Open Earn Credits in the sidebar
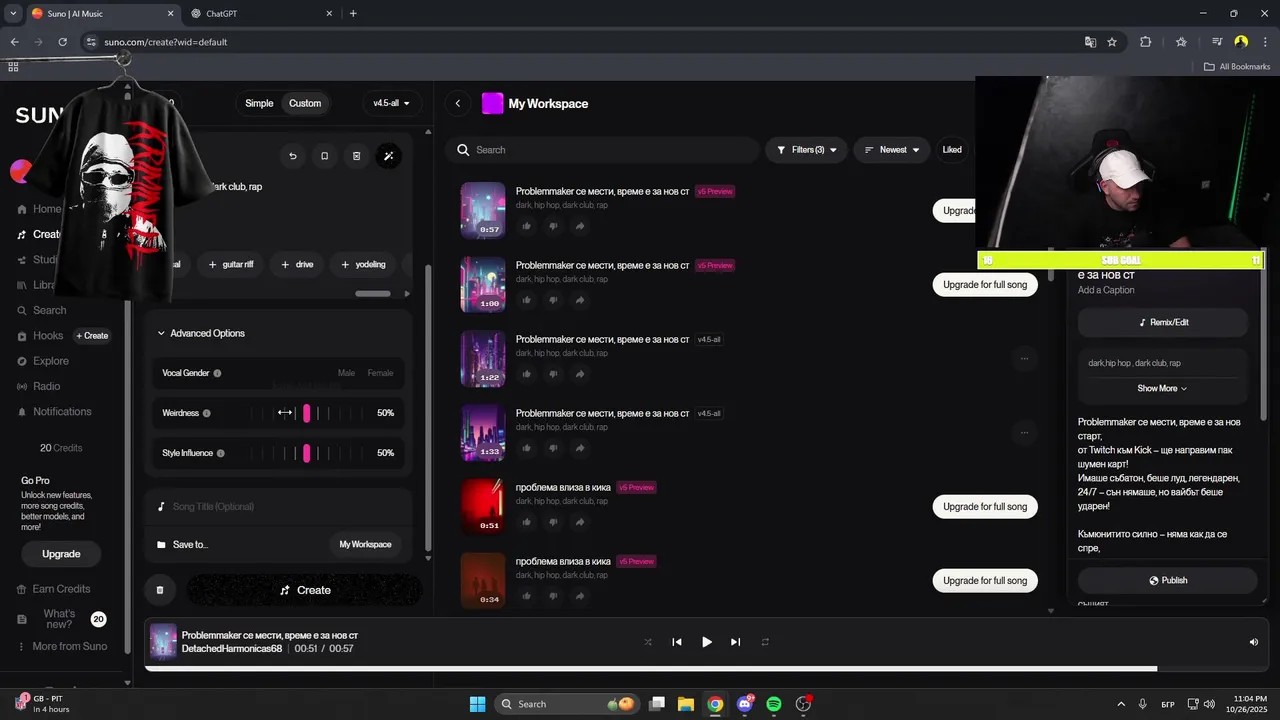This screenshot has width=1280, height=720. point(54,589)
